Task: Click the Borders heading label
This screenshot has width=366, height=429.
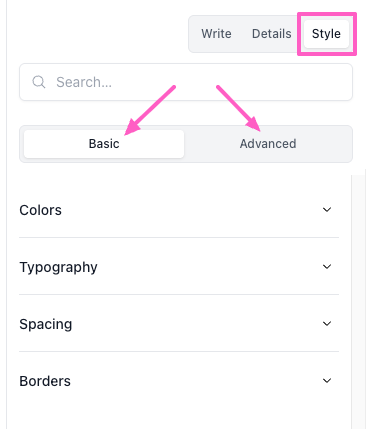Action: 45,381
